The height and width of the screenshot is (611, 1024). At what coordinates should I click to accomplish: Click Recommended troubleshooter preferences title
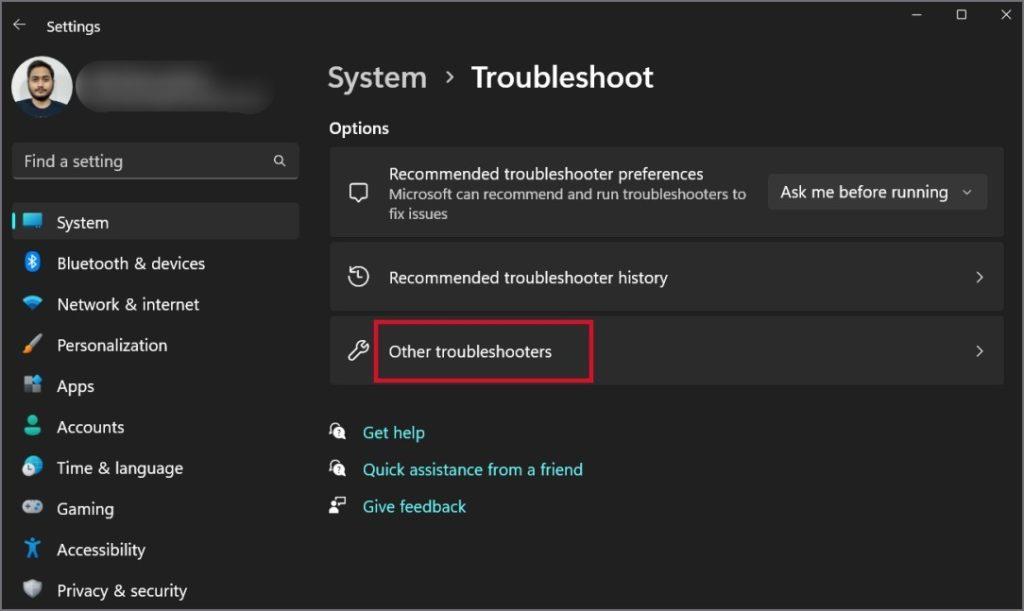(x=546, y=174)
